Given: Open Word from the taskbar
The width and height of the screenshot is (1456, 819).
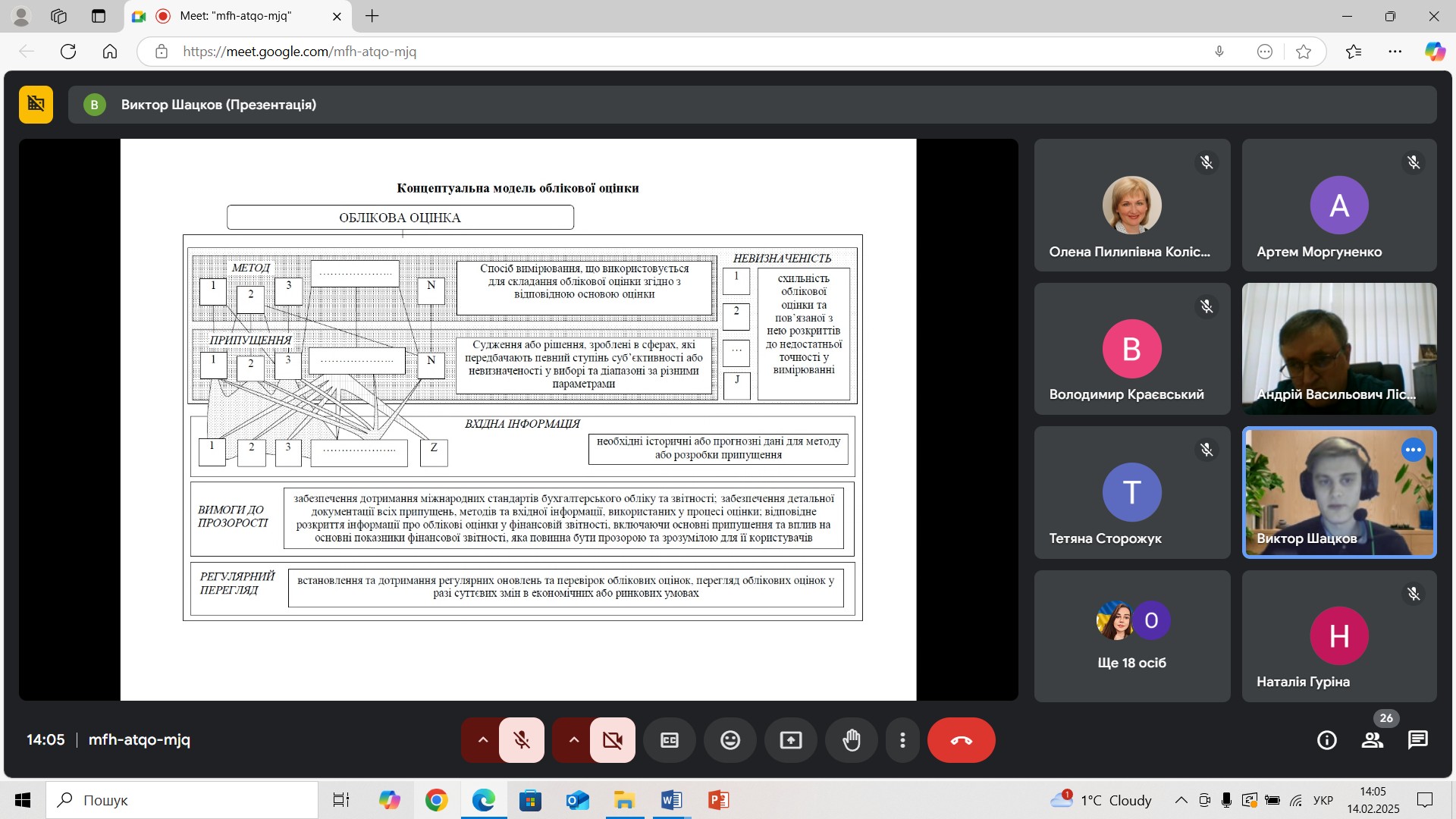Looking at the screenshot, I should (671, 800).
